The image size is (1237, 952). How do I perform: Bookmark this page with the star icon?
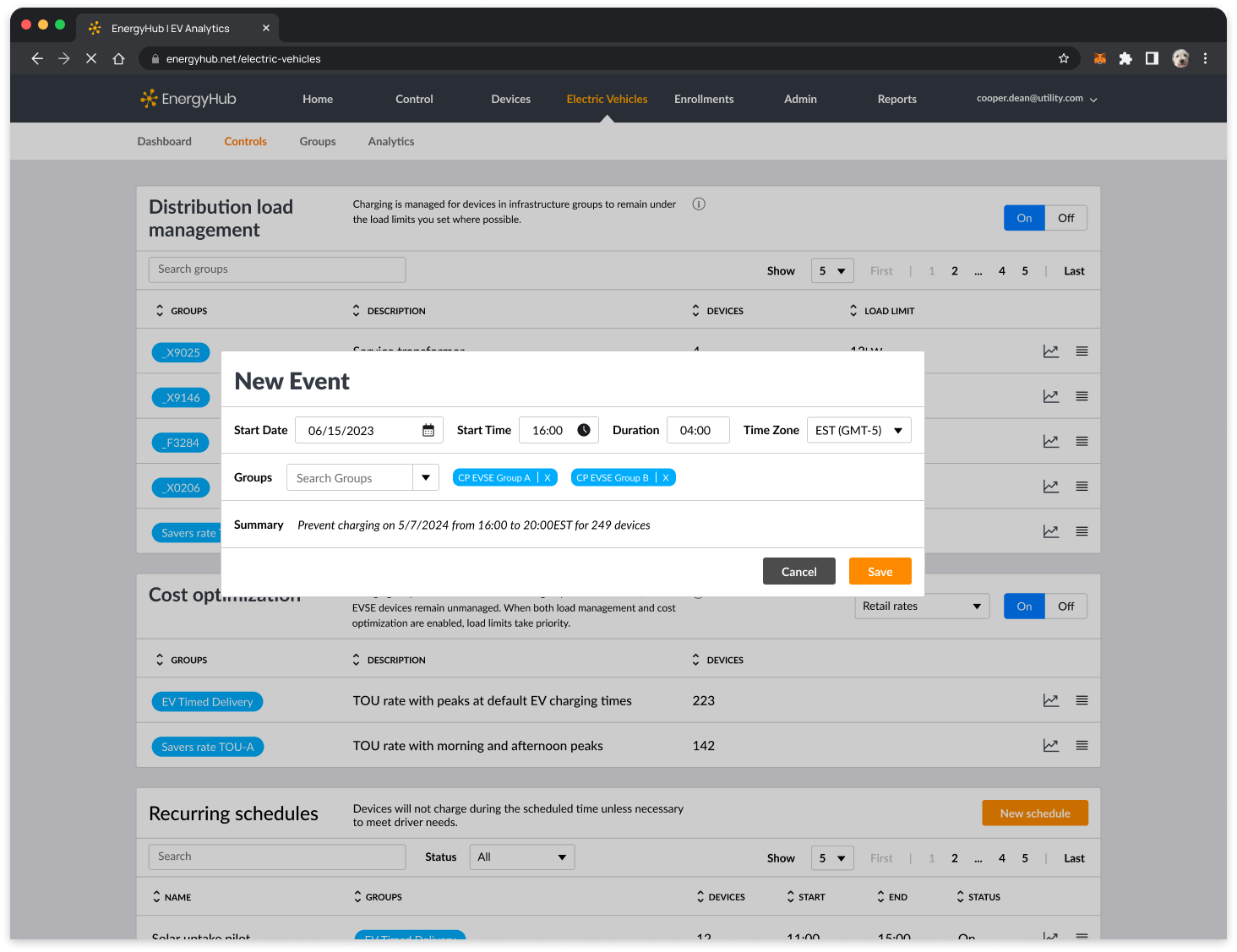[x=1064, y=58]
